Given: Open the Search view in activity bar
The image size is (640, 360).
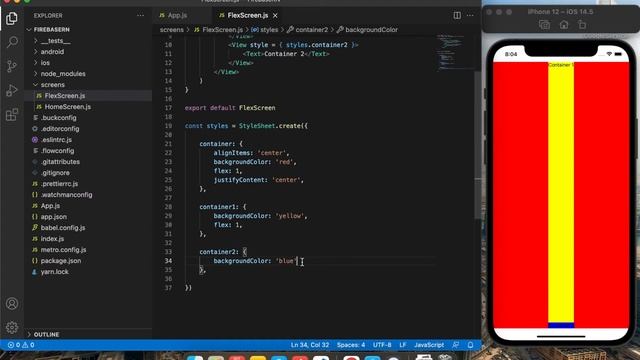Looking at the screenshot, I should (x=12, y=42).
